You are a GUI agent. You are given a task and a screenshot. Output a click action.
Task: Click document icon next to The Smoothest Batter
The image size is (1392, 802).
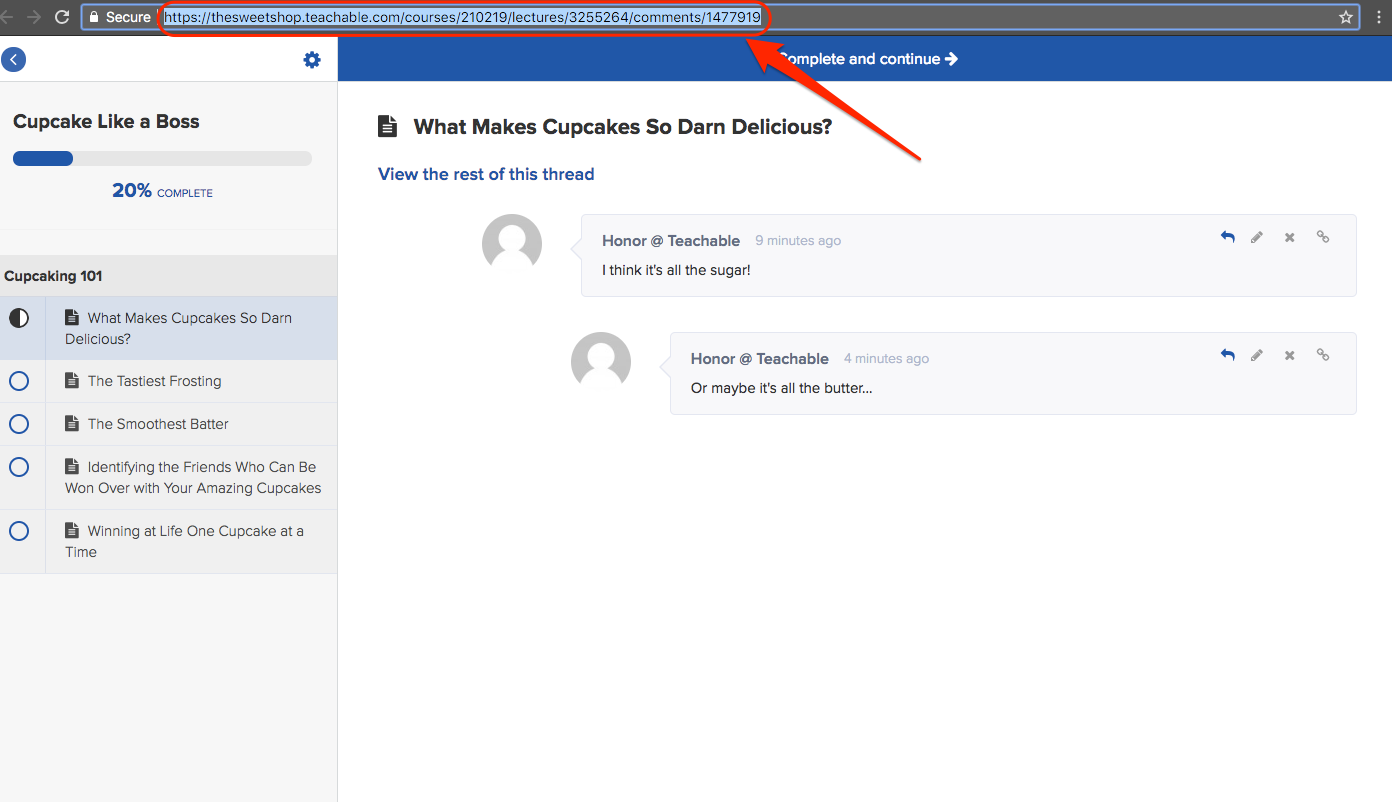click(x=72, y=424)
